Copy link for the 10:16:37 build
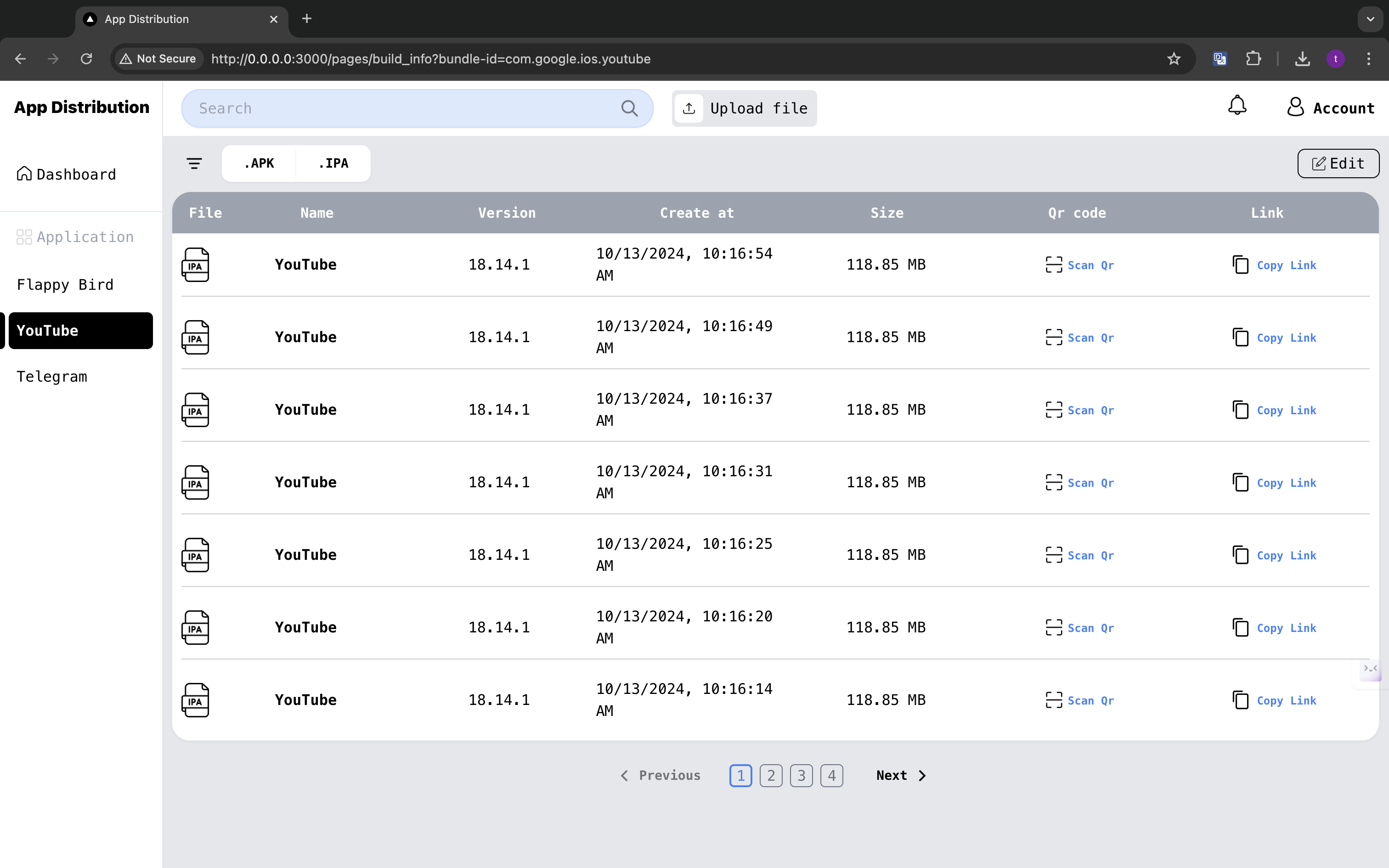The height and width of the screenshot is (868, 1389). click(1274, 410)
